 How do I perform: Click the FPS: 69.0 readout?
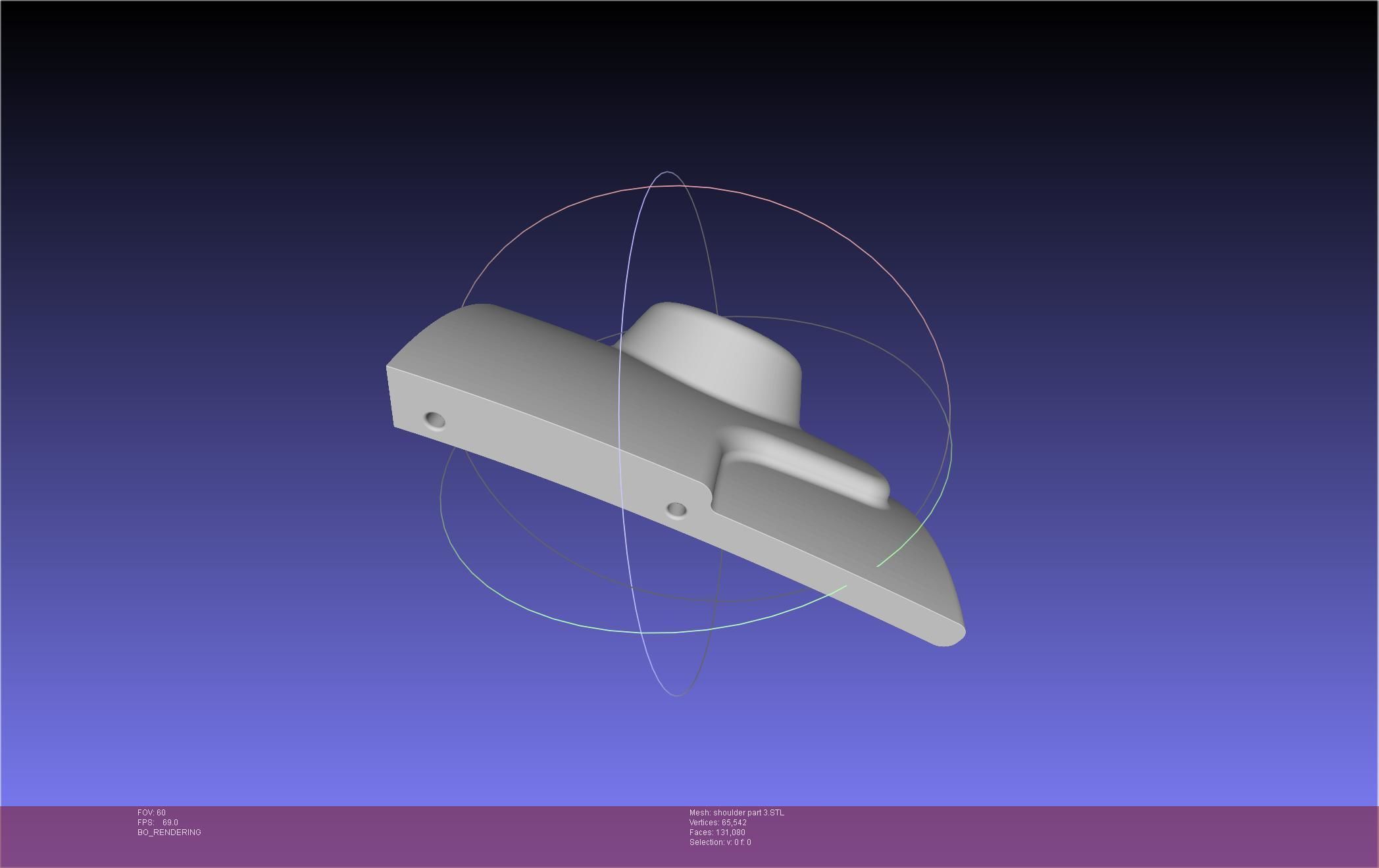(158, 823)
